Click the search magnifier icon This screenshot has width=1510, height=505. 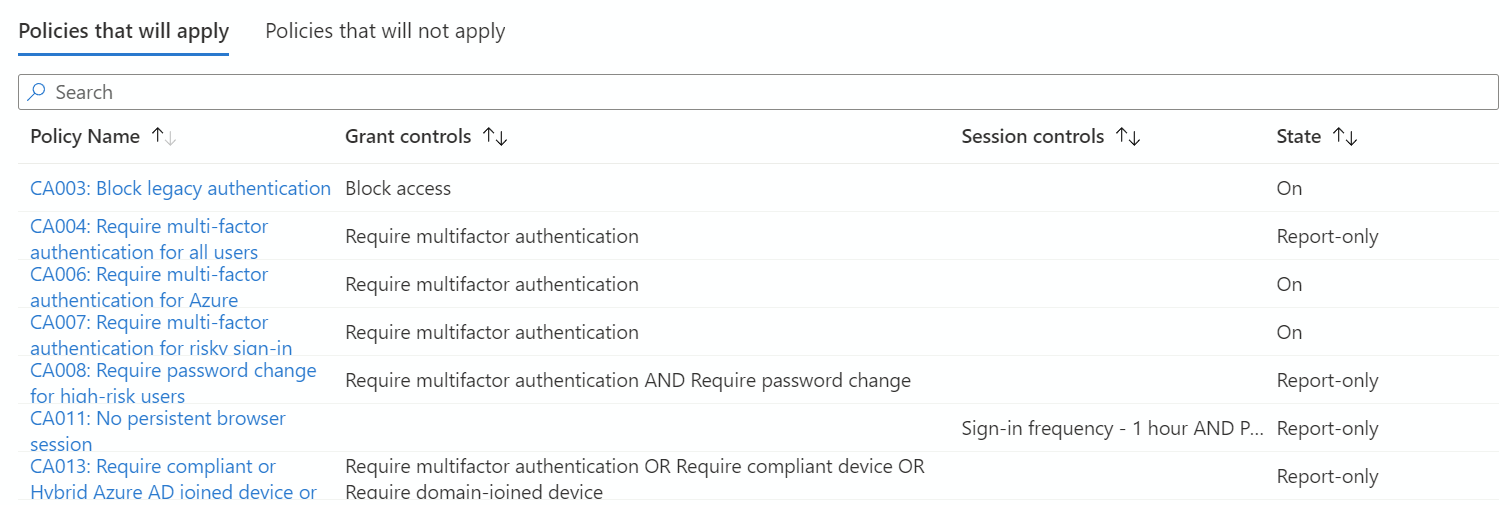point(36,92)
